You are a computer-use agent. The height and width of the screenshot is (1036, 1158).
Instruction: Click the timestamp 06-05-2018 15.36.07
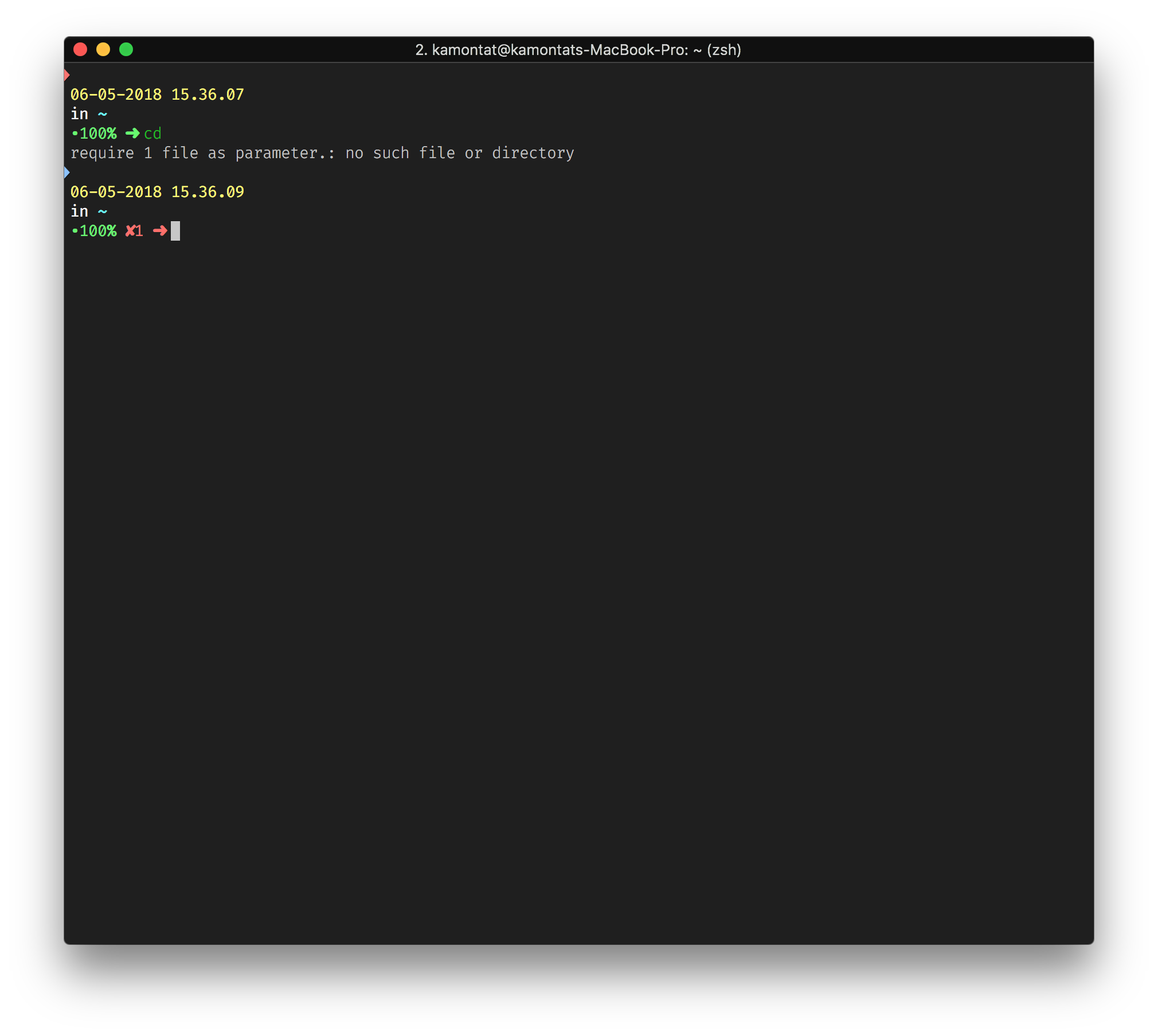(x=157, y=95)
